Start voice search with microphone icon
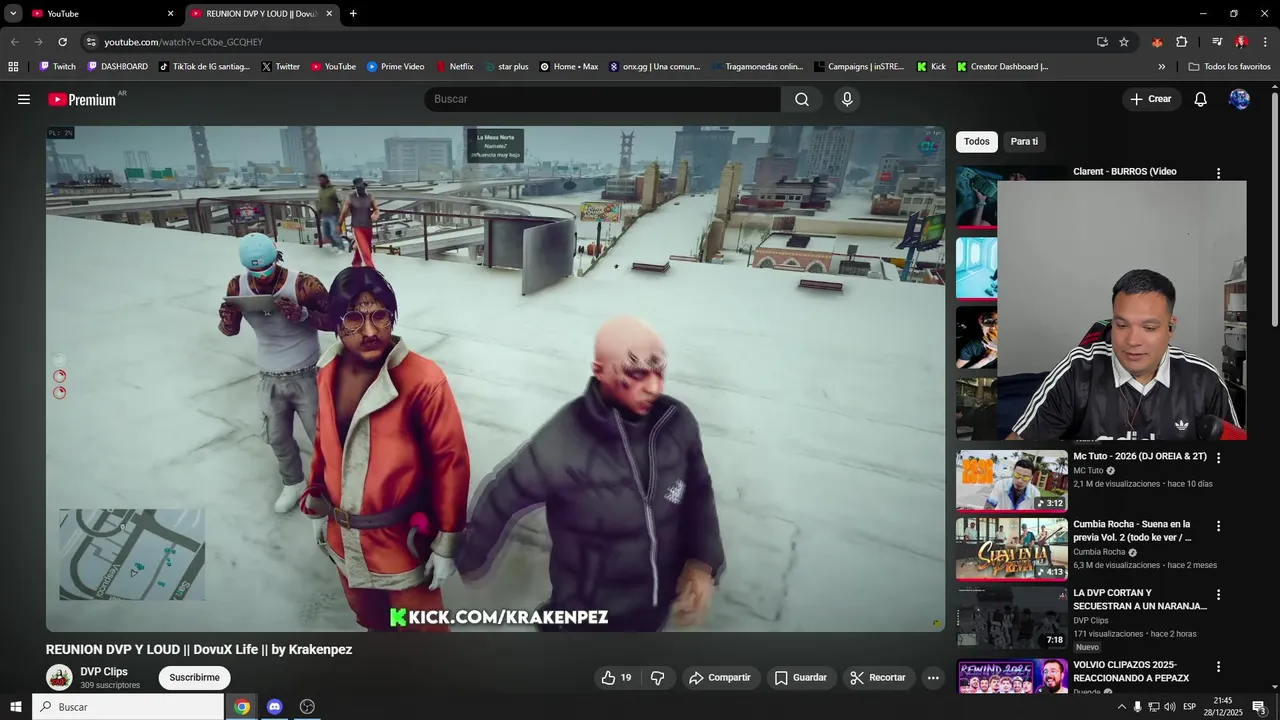The image size is (1280, 720). [847, 99]
